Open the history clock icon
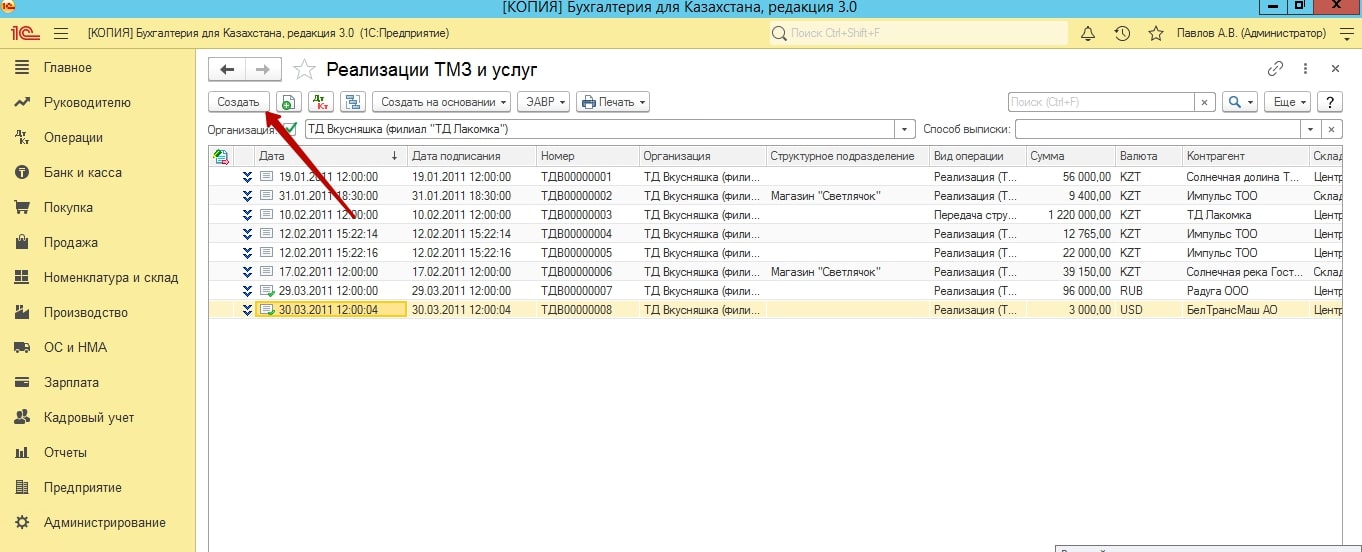 tap(1122, 33)
